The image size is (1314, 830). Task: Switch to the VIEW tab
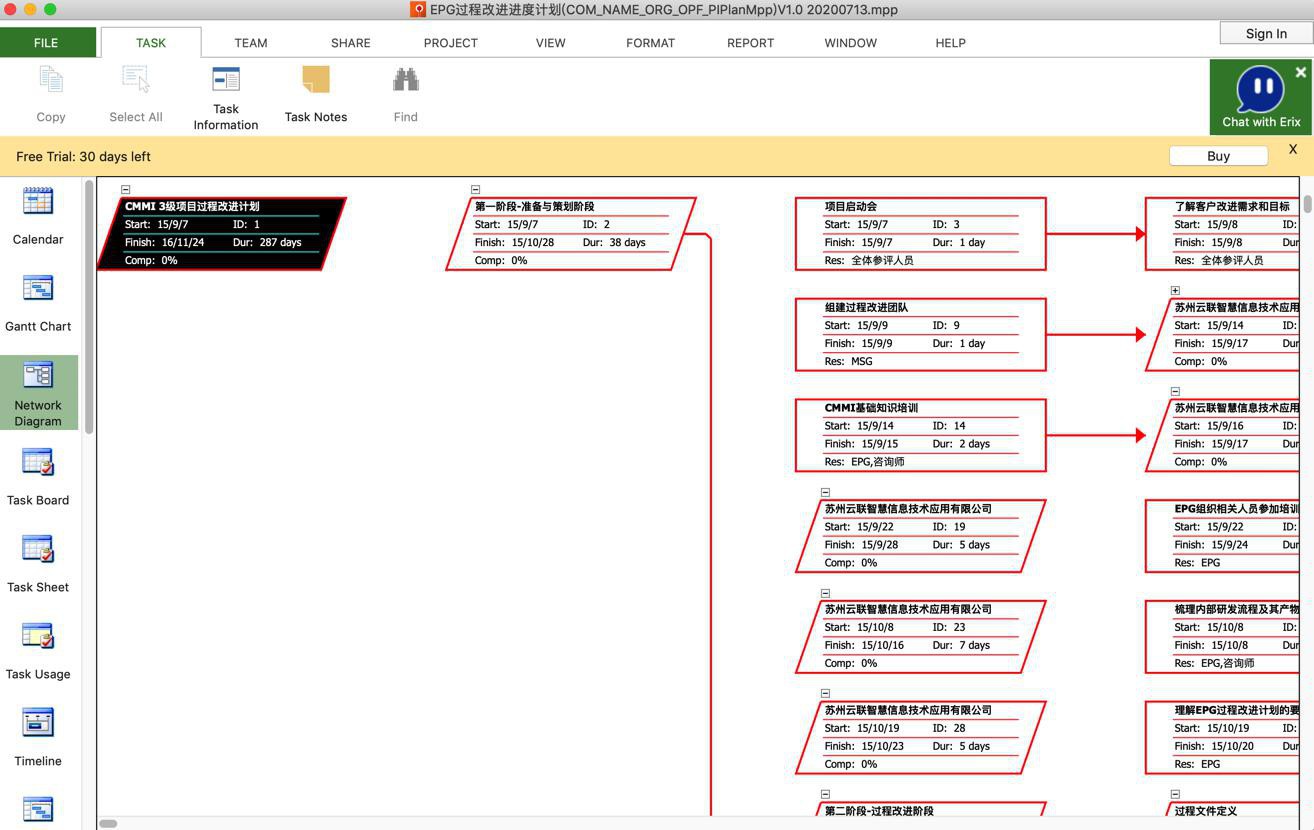click(551, 43)
